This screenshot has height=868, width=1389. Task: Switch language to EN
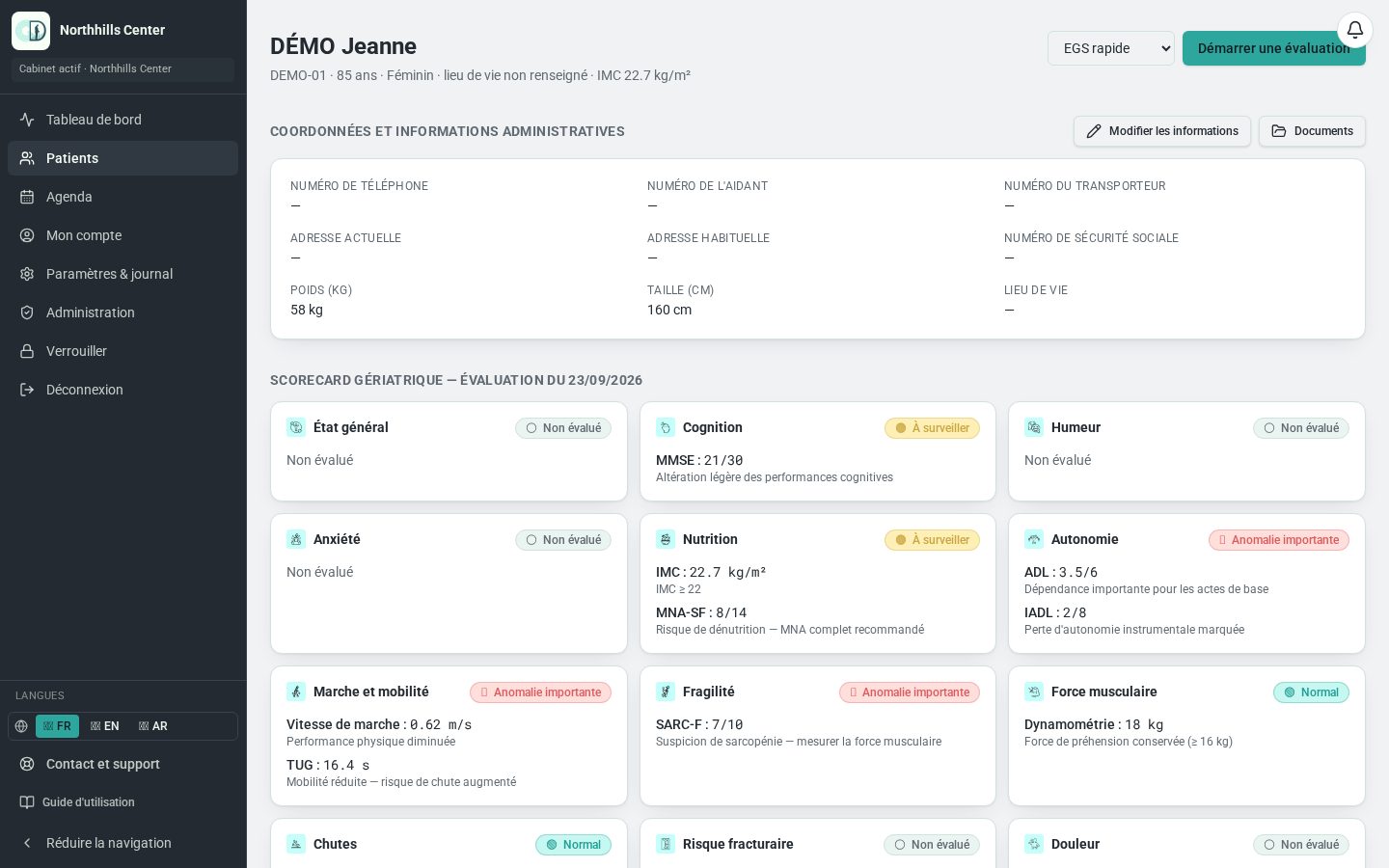point(104,726)
